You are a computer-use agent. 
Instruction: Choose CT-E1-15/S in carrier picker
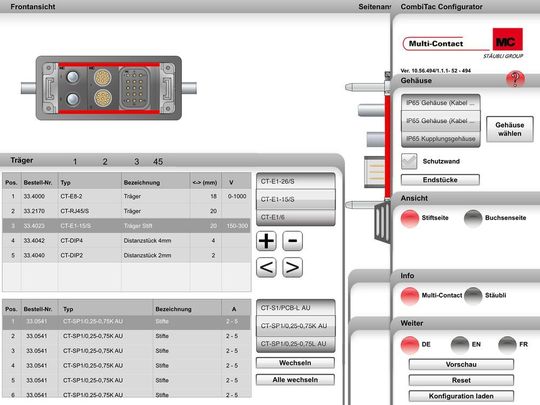tap(295, 199)
